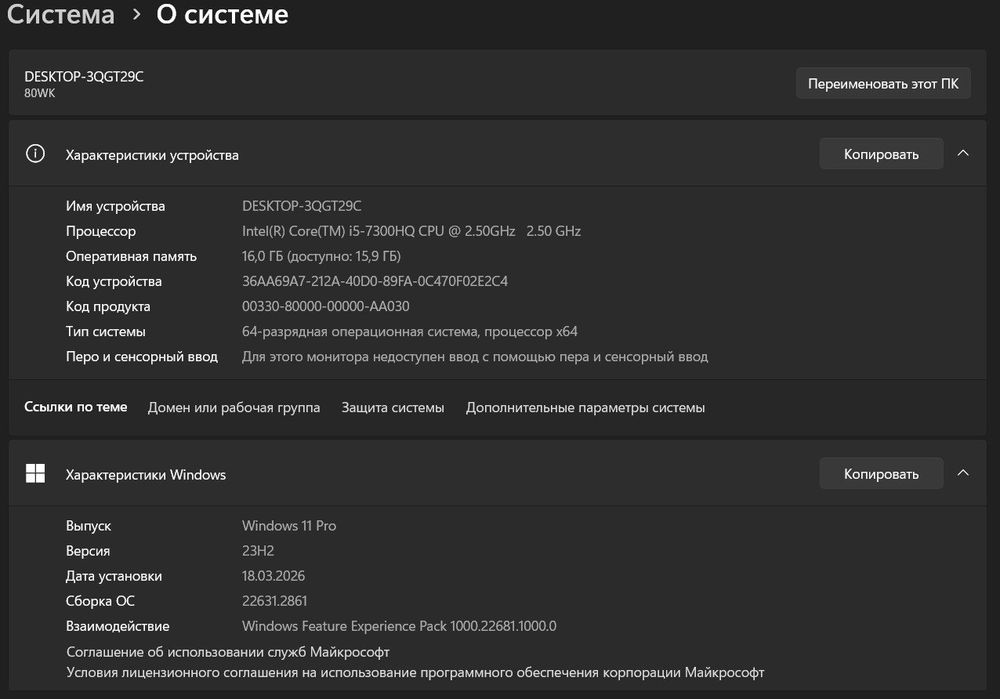
Task: Click the breadcrumb arrow separator after Система
Action: (x=136, y=14)
